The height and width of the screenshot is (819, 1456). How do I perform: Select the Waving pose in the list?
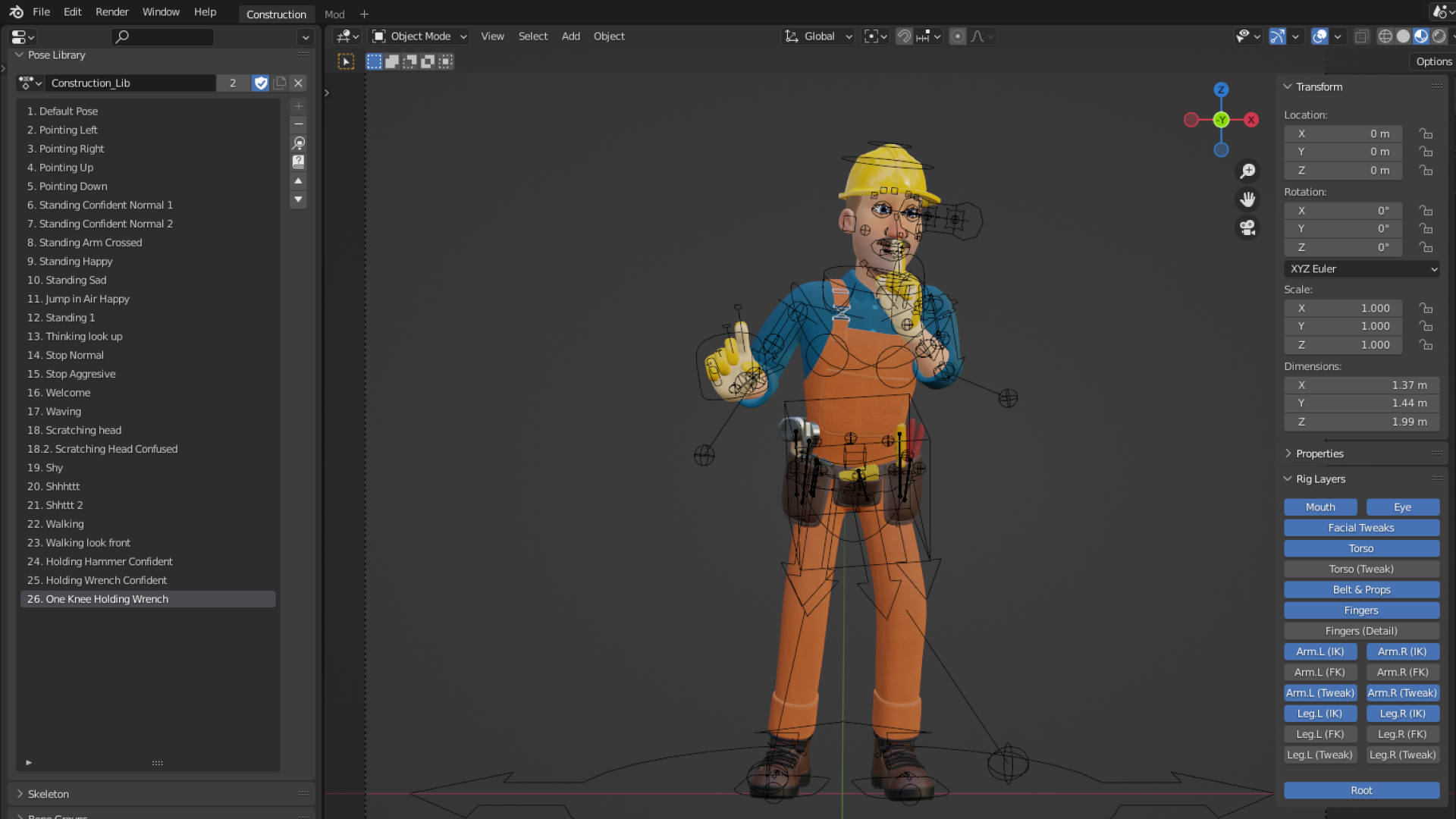[63, 412]
